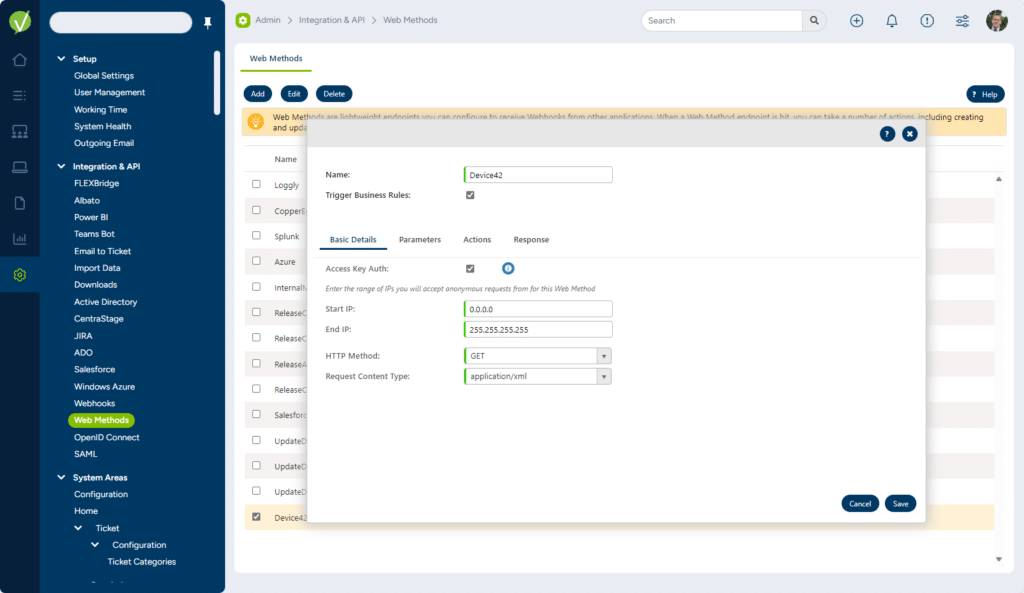Click the plus create-new icon in header

click(x=856, y=21)
